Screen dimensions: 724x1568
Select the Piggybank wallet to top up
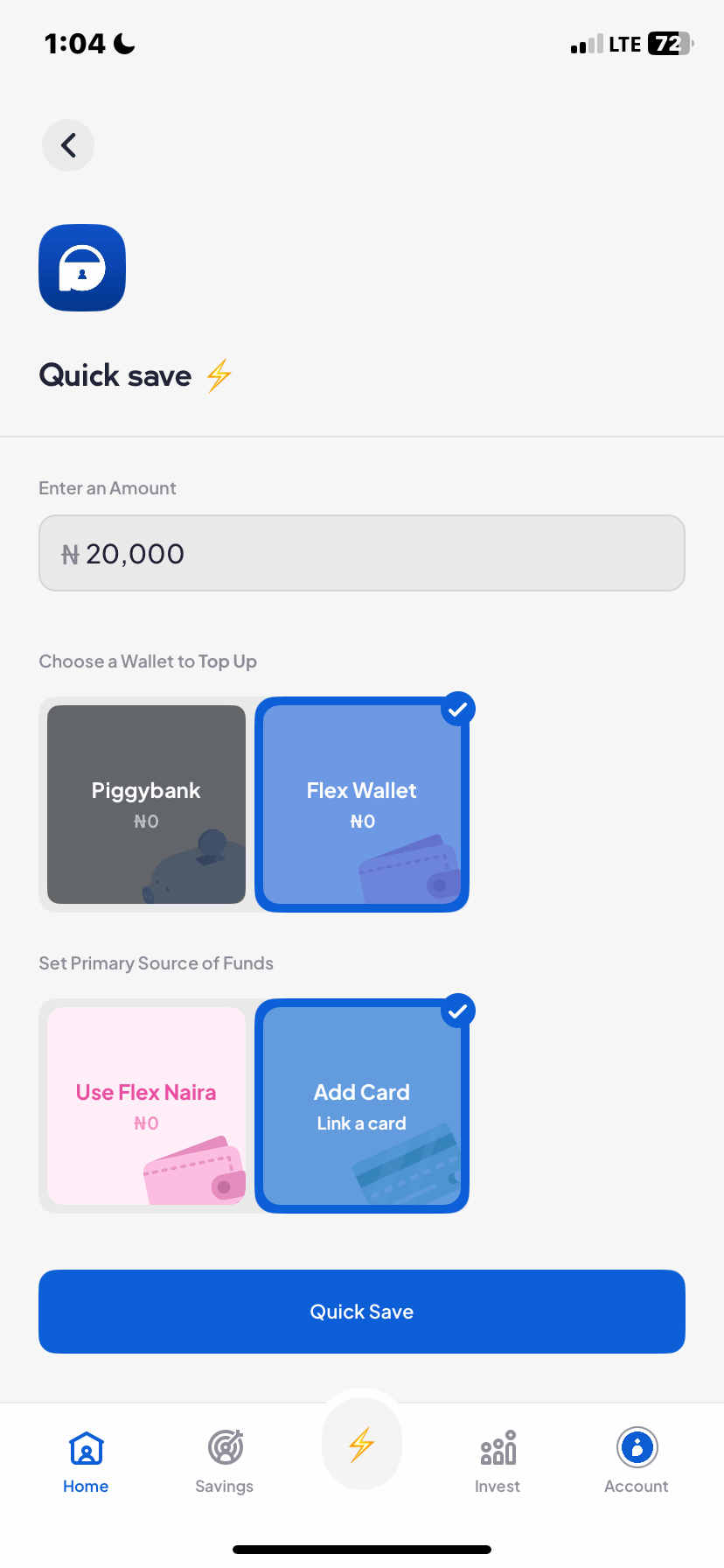pos(145,803)
